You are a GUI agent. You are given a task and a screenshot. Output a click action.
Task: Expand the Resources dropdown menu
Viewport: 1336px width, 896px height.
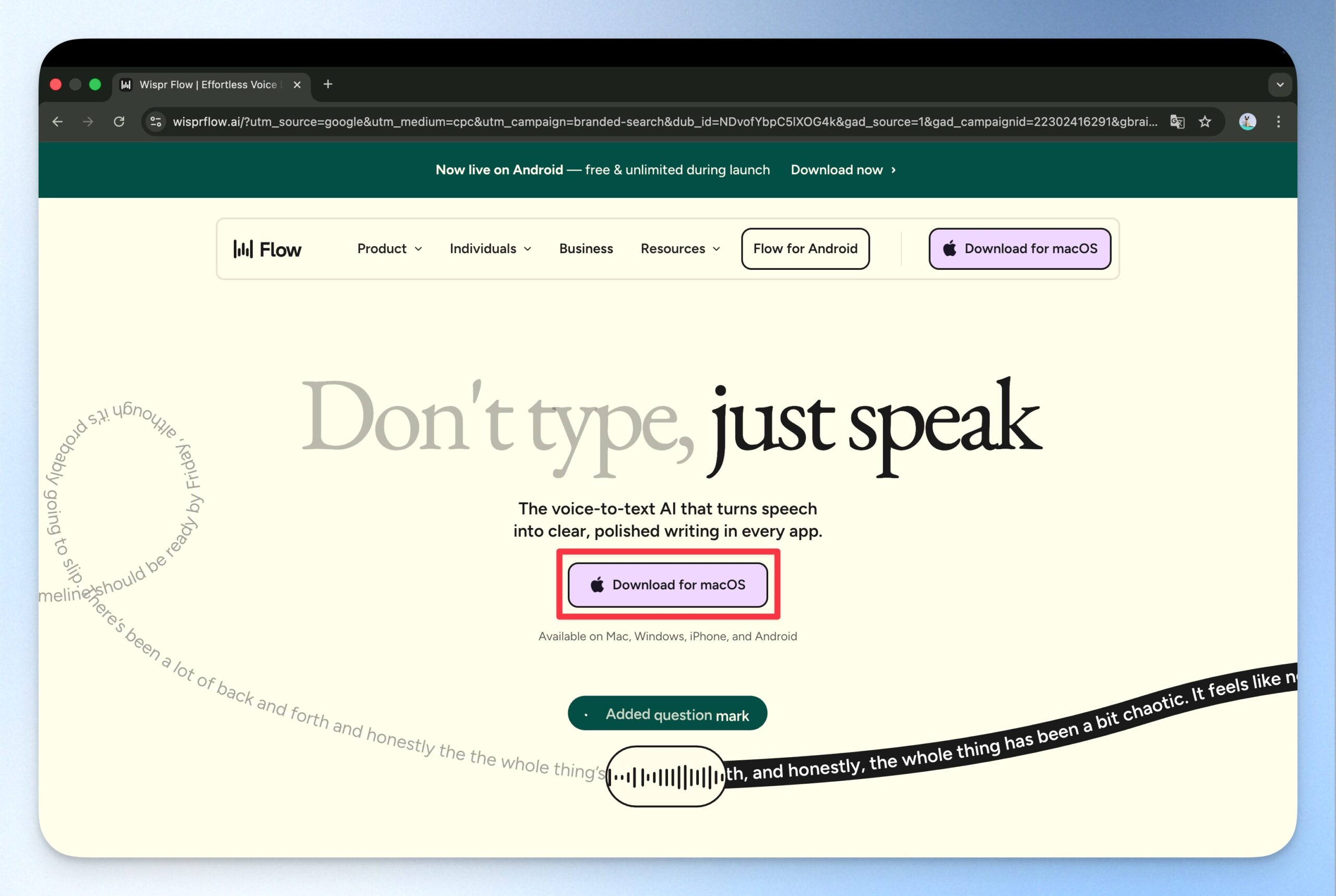(680, 248)
